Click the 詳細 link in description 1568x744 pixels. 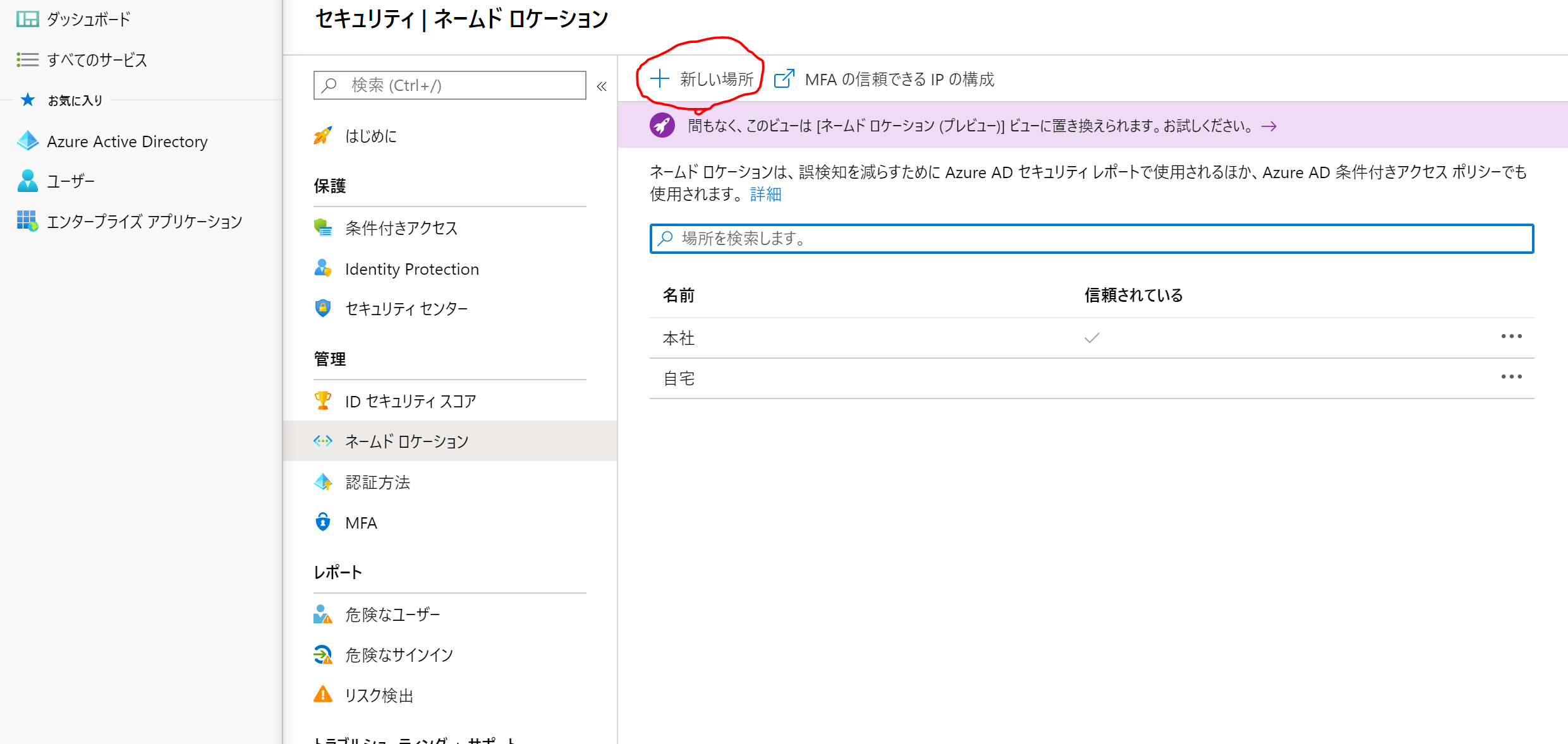coord(765,195)
